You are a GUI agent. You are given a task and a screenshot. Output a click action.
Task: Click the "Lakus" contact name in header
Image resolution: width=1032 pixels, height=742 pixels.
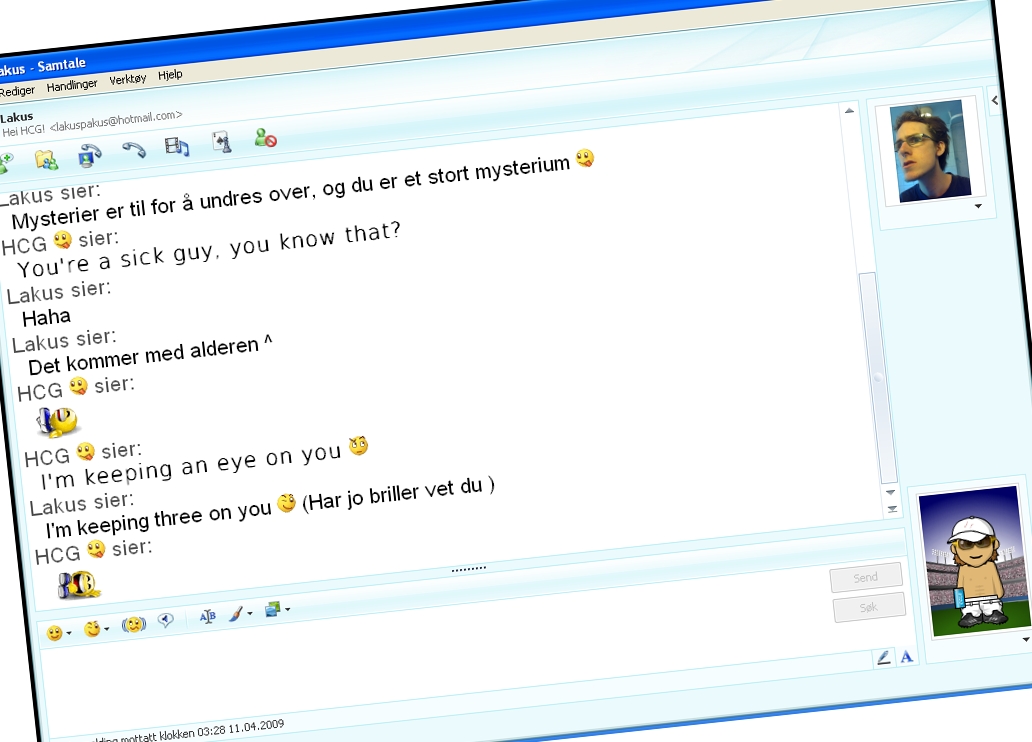[16, 117]
